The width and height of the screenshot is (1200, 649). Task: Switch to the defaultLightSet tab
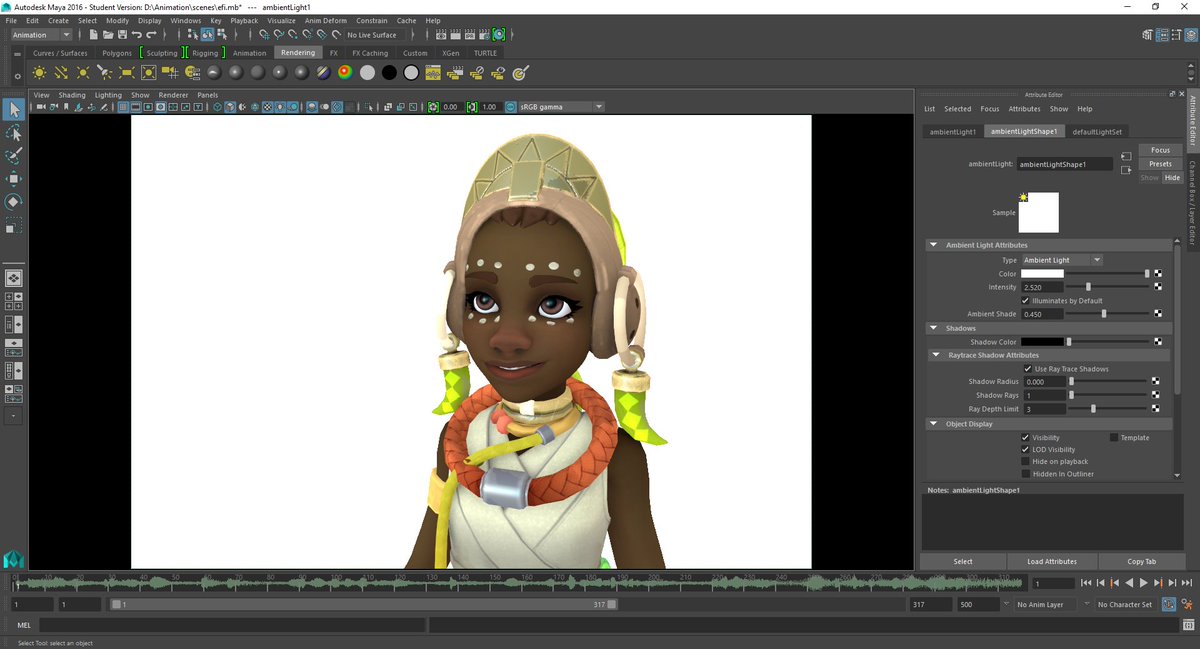coord(1097,131)
